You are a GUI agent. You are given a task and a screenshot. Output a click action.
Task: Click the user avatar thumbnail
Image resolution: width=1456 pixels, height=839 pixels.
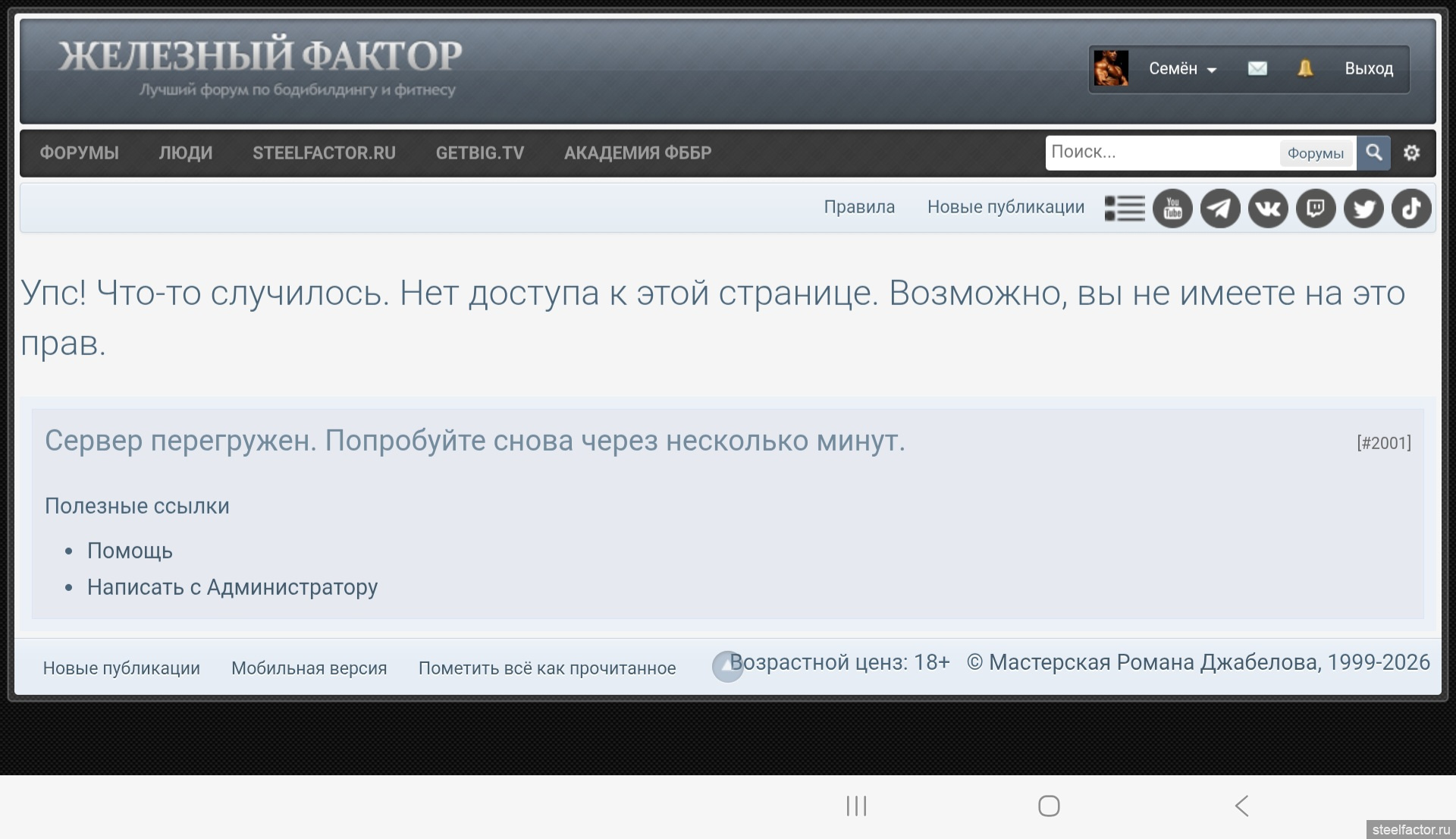point(1111,69)
